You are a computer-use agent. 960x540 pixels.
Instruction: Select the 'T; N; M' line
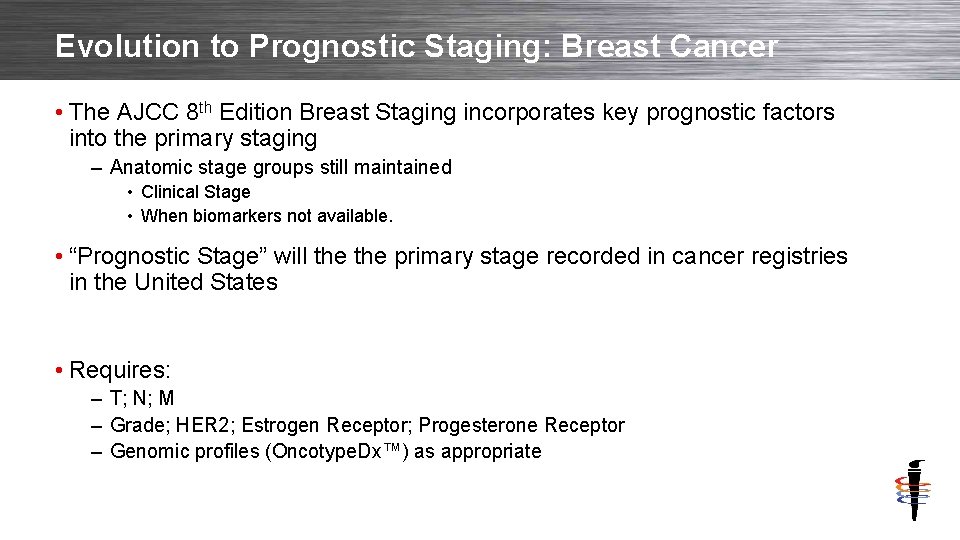coord(142,399)
